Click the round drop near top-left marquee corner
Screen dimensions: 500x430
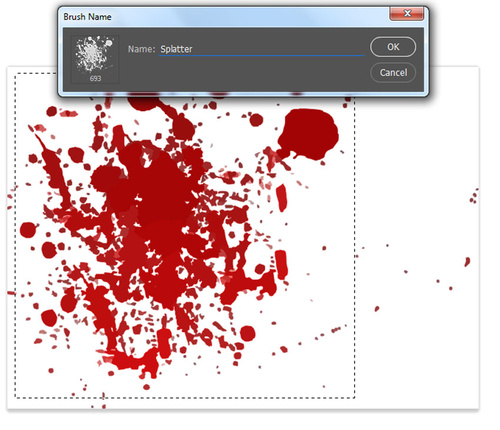tap(52, 111)
